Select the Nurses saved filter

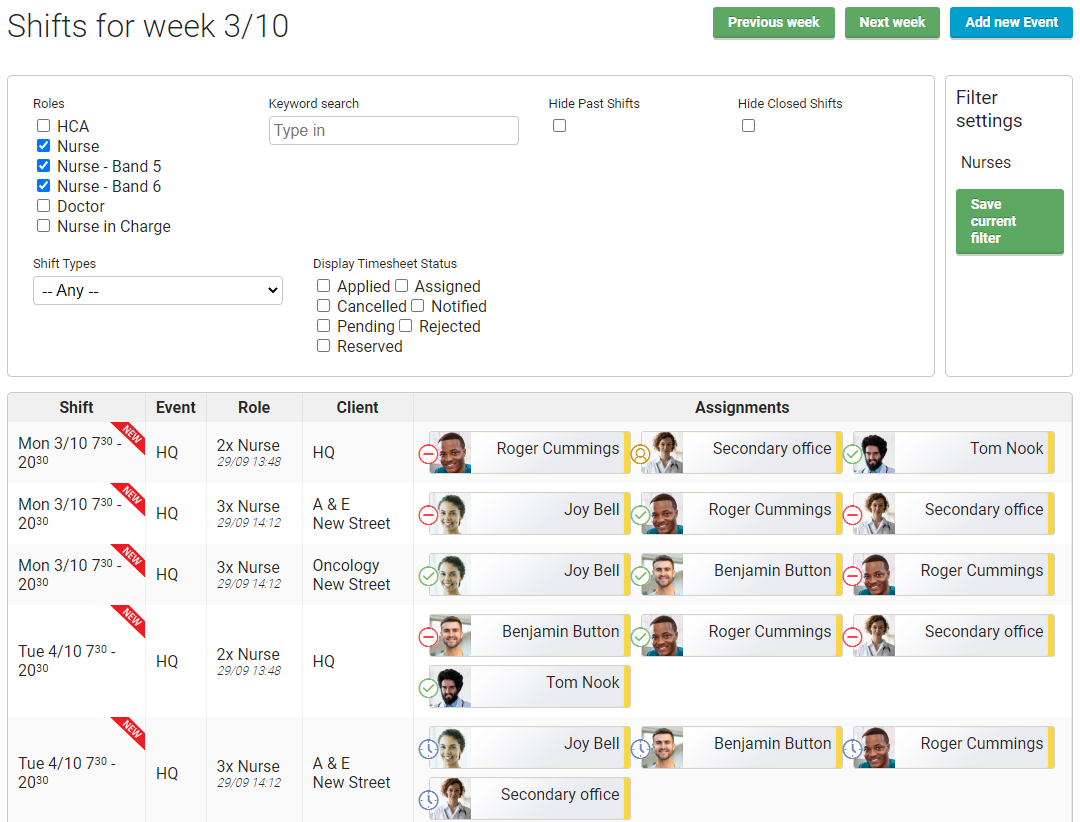[x=986, y=163]
